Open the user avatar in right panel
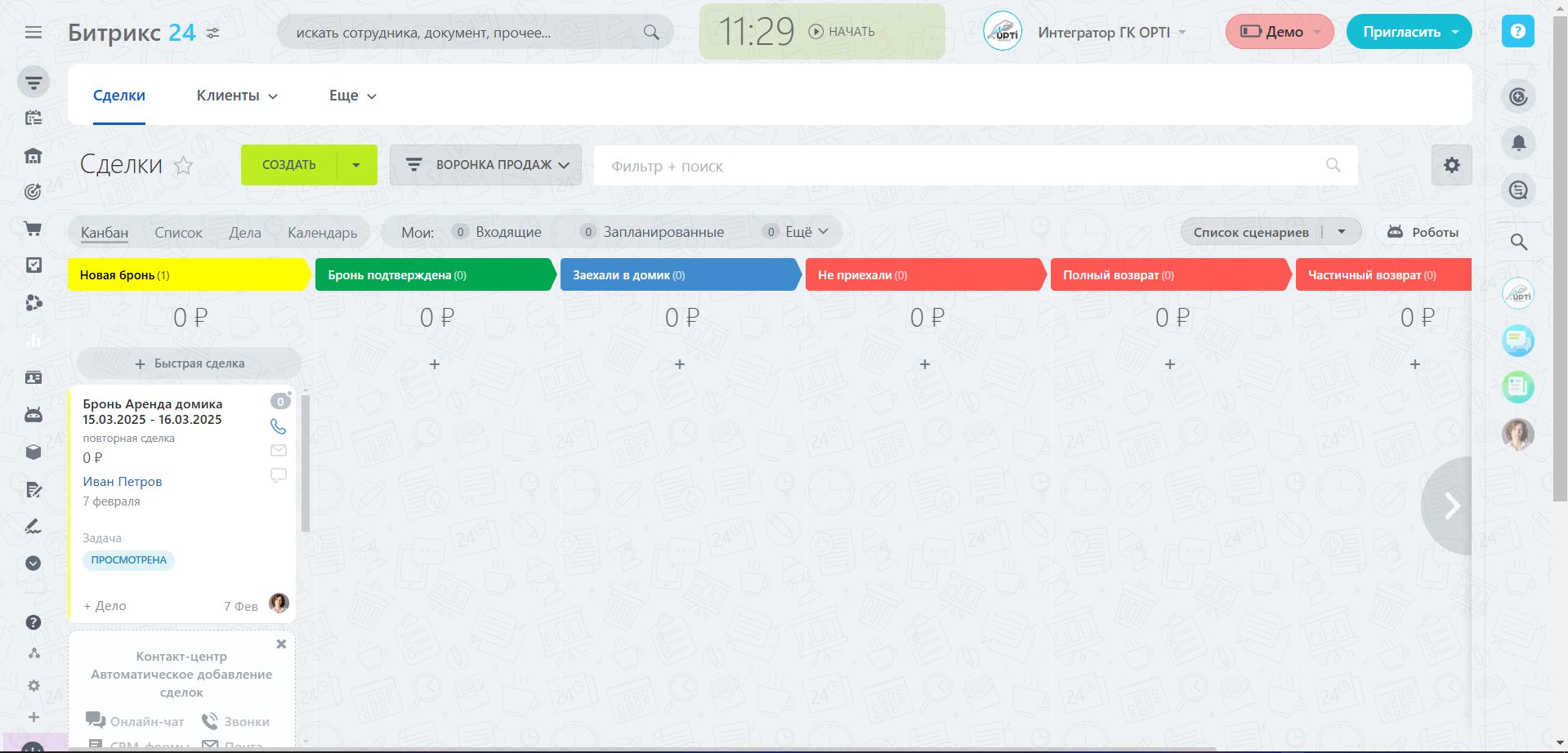Image resolution: width=1568 pixels, height=753 pixels. pyautogui.click(x=1518, y=434)
